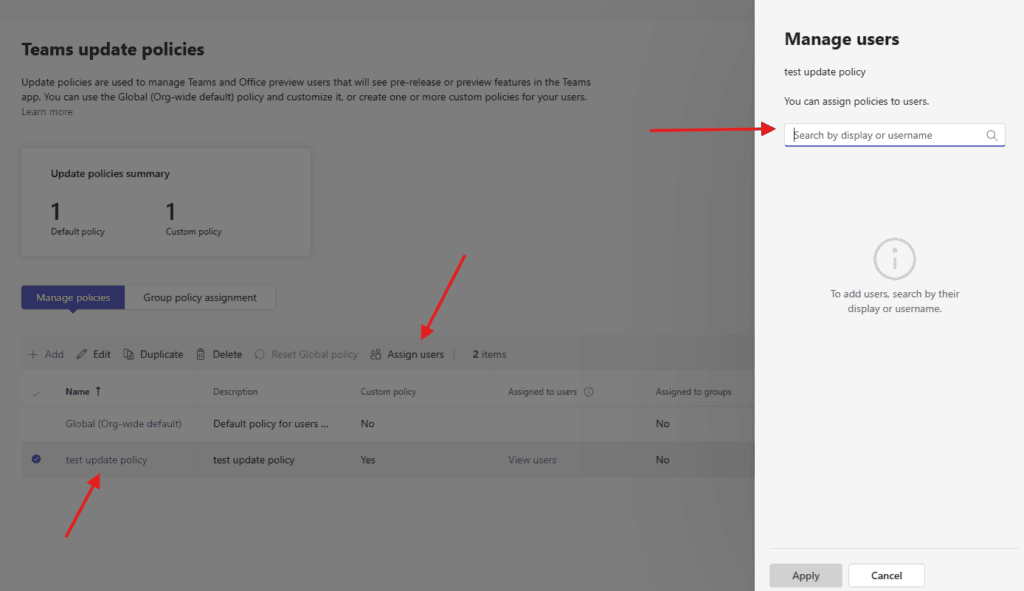The width and height of the screenshot is (1024, 591).
Task: Toggle the select-all checkmark in header
Action: pyautogui.click(x=37, y=393)
